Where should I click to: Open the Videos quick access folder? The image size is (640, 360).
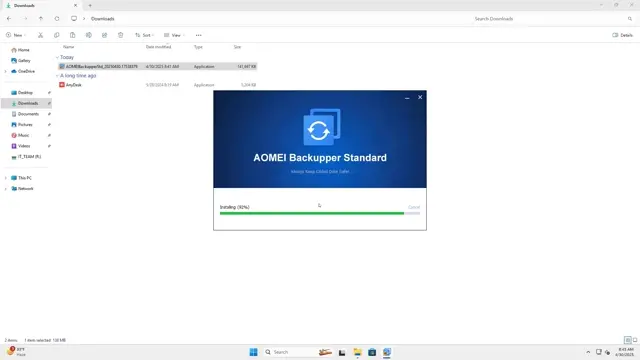pos(24,146)
